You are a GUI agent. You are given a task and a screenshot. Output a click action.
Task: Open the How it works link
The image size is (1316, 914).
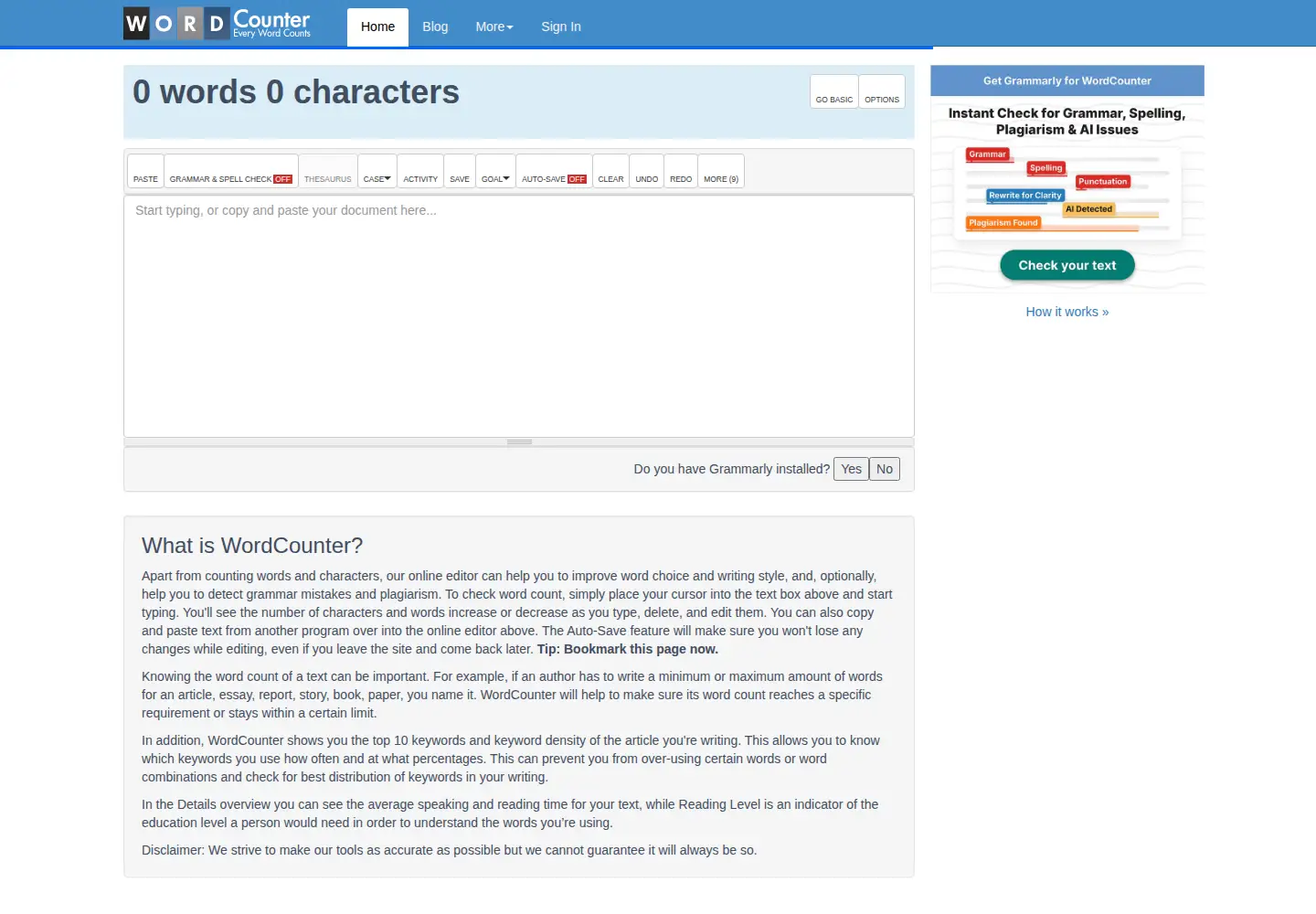[1067, 312]
